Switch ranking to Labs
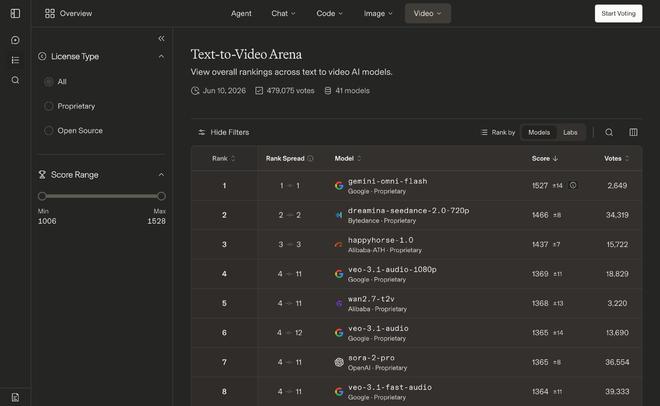This screenshot has width=660, height=406. tap(570, 133)
